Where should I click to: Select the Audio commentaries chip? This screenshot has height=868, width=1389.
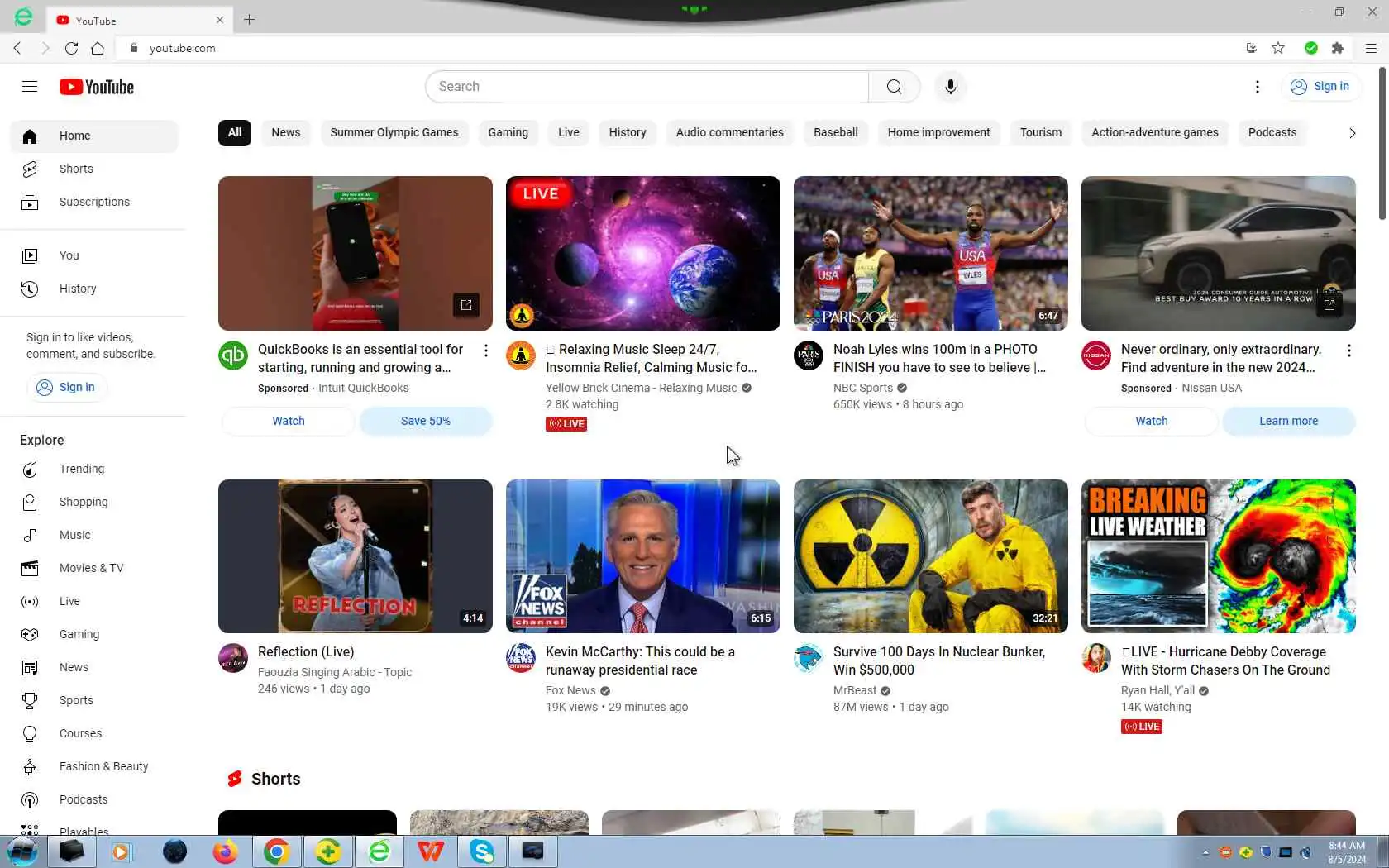[x=730, y=132]
